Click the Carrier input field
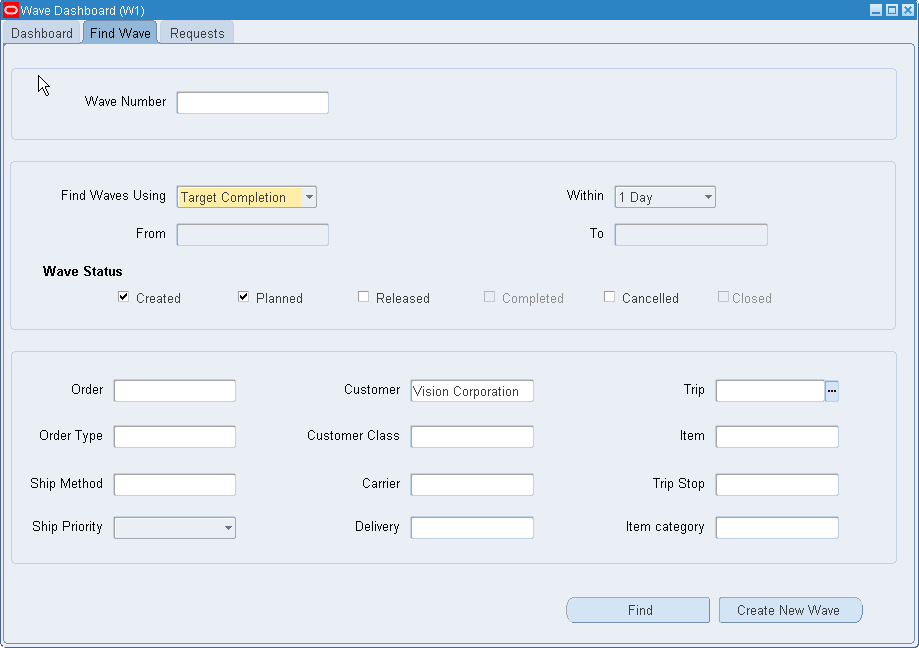The image size is (919, 648). pos(472,485)
